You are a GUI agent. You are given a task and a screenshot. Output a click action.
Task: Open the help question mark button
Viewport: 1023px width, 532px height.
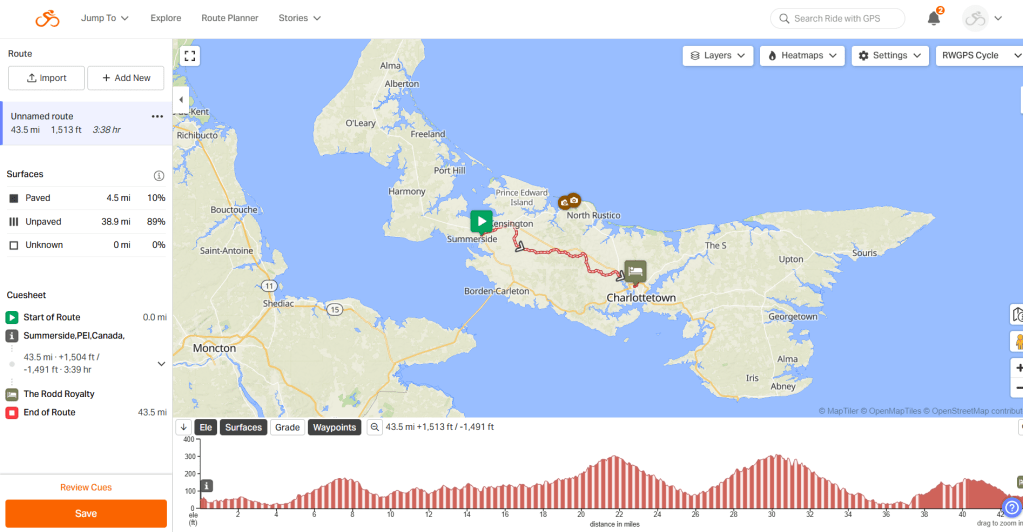click(x=1011, y=508)
